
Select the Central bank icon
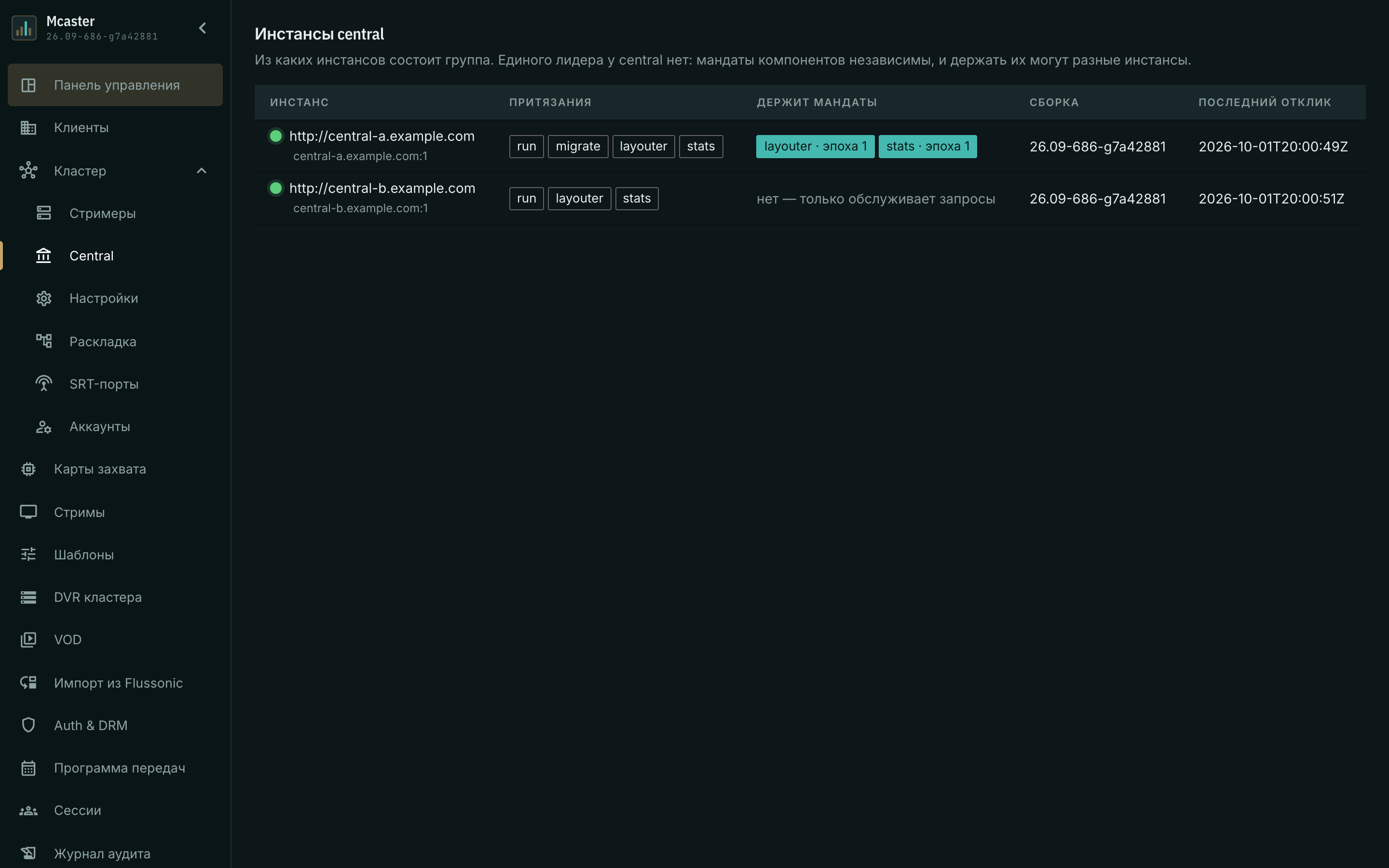tap(43, 256)
